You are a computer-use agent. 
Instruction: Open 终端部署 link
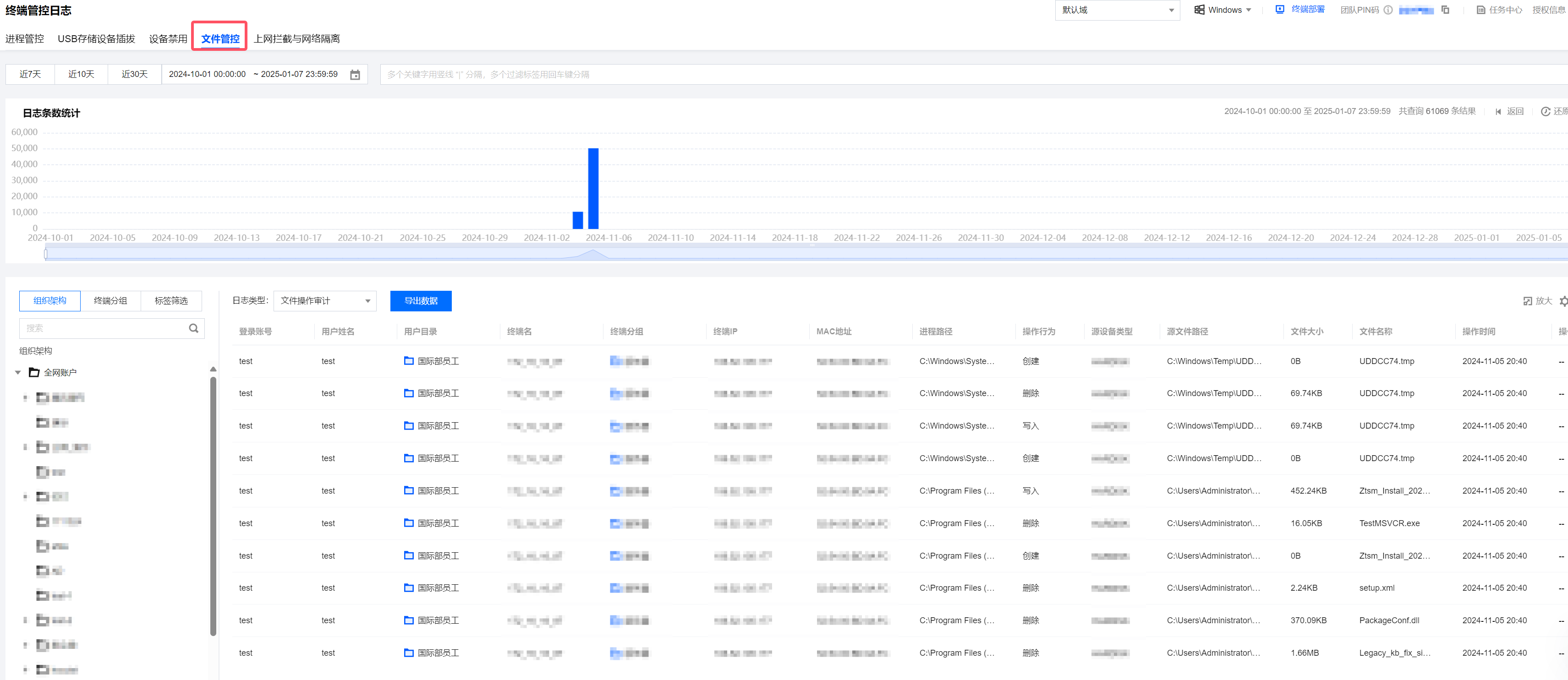(1307, 10)
